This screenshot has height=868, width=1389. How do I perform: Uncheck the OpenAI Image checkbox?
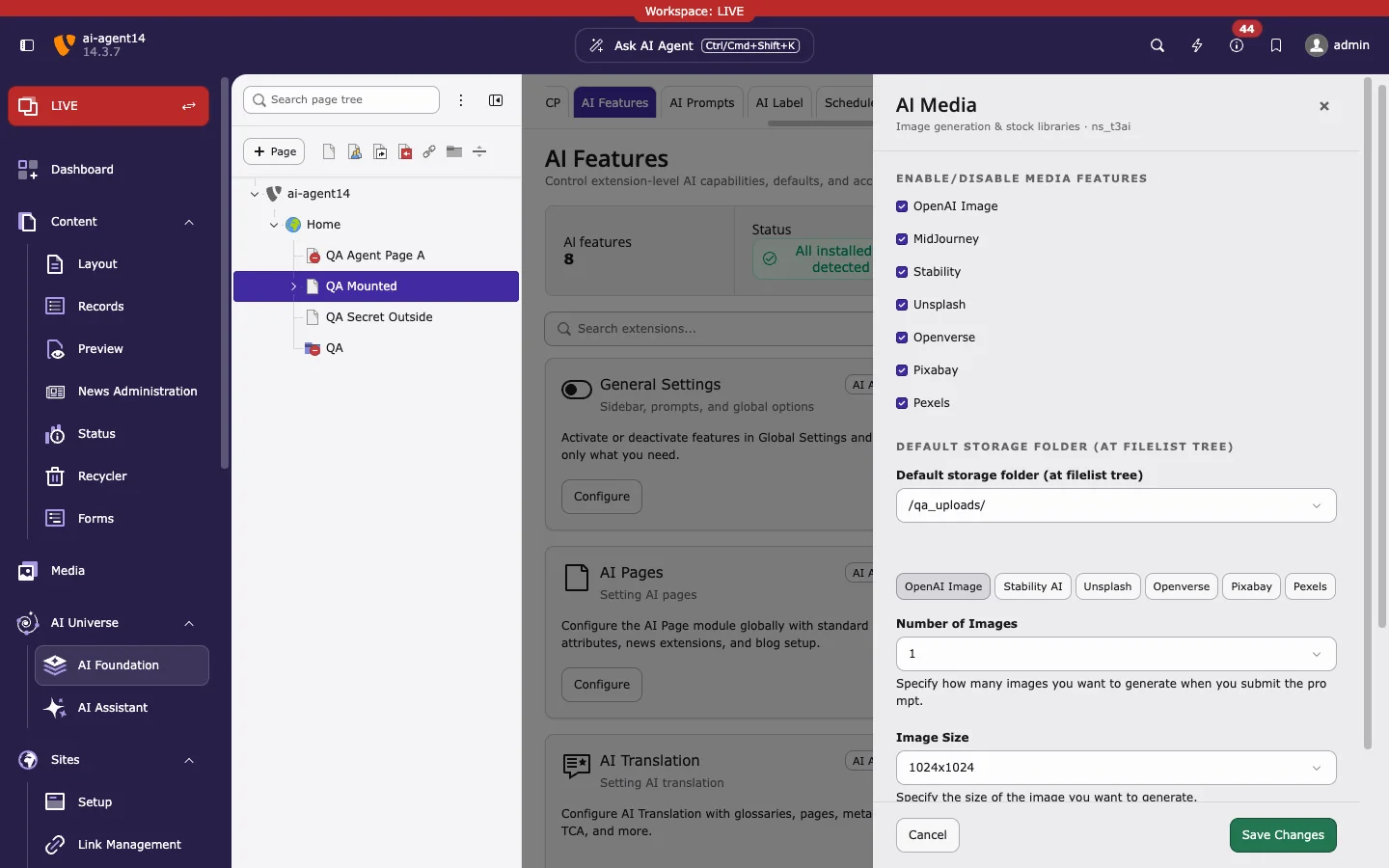click(x=902, y=206)
